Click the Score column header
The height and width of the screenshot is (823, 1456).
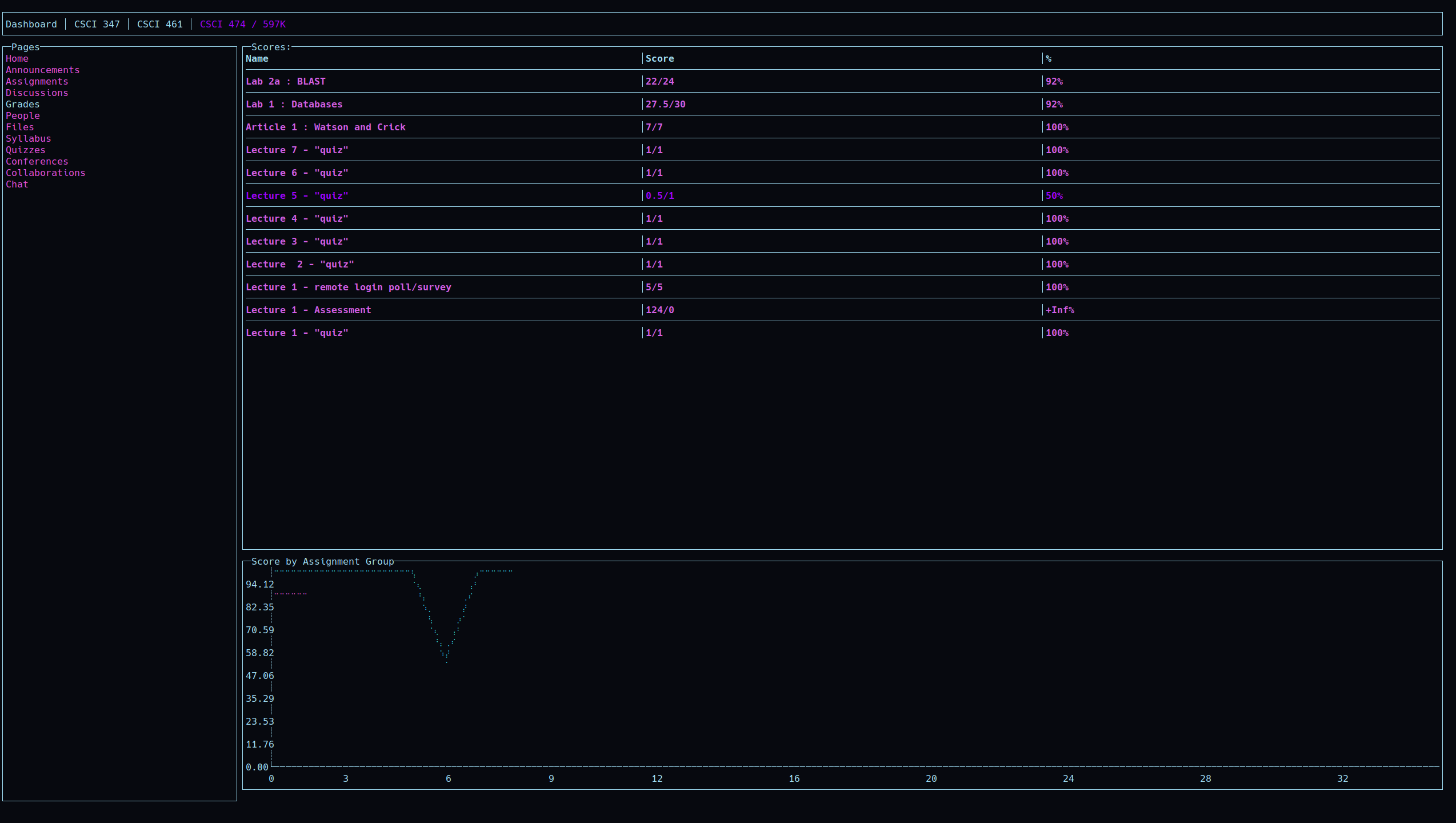660,58
